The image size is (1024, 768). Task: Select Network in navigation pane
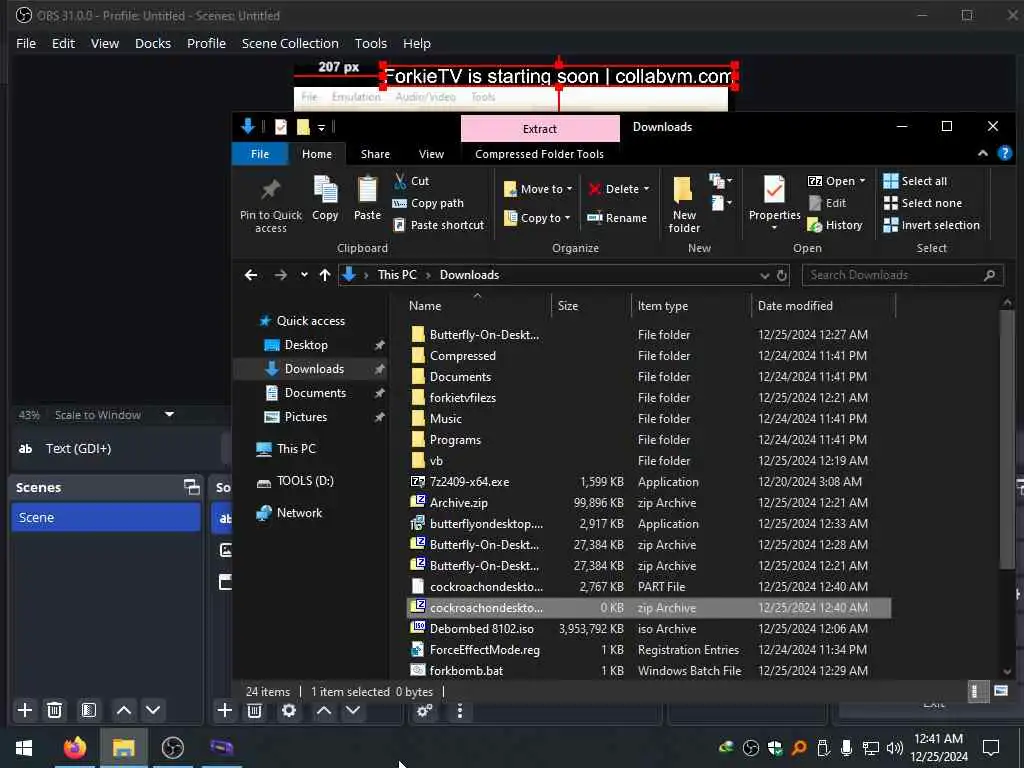(299, 513)
